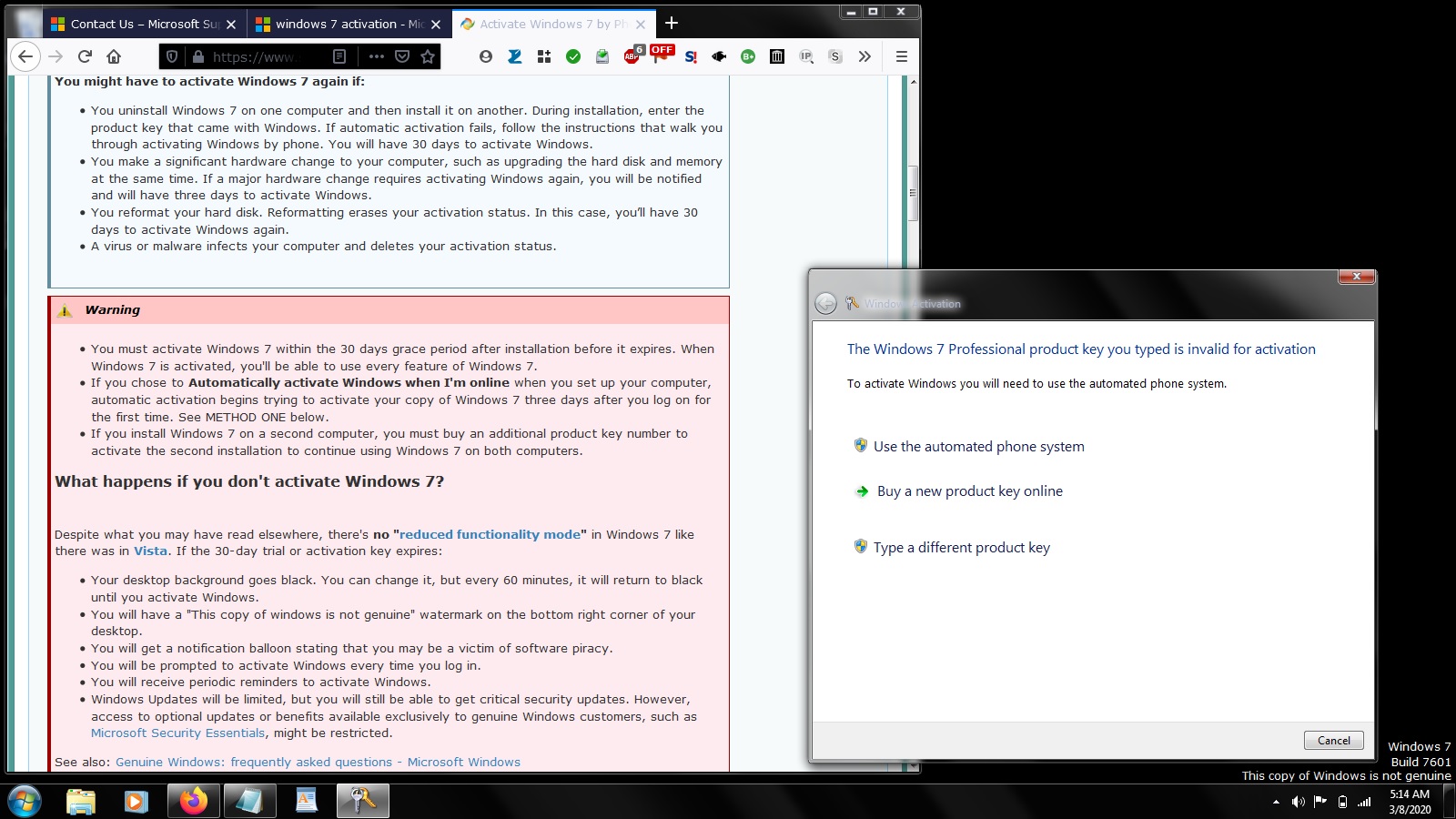Open a new Firefox tab
The image size is (1456, 819).
pos(672,24)
